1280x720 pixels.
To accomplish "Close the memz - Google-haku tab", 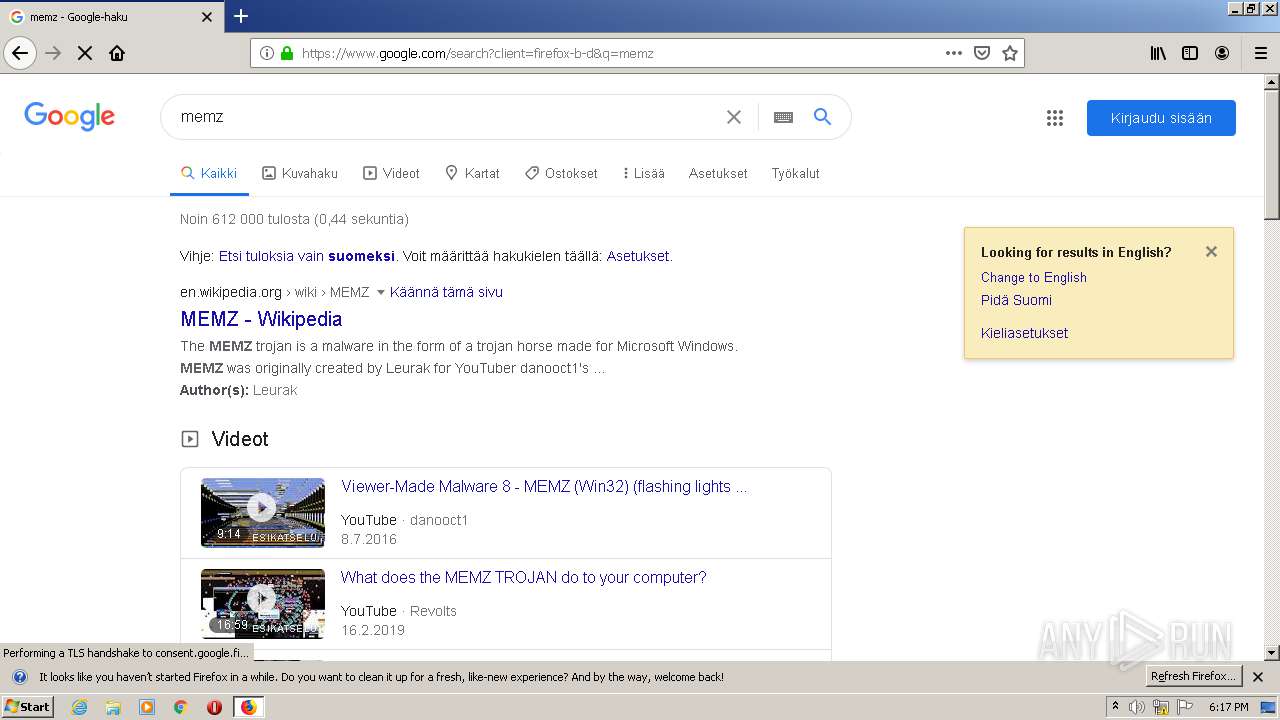I will pyautogui.click(x=207, y=17).
